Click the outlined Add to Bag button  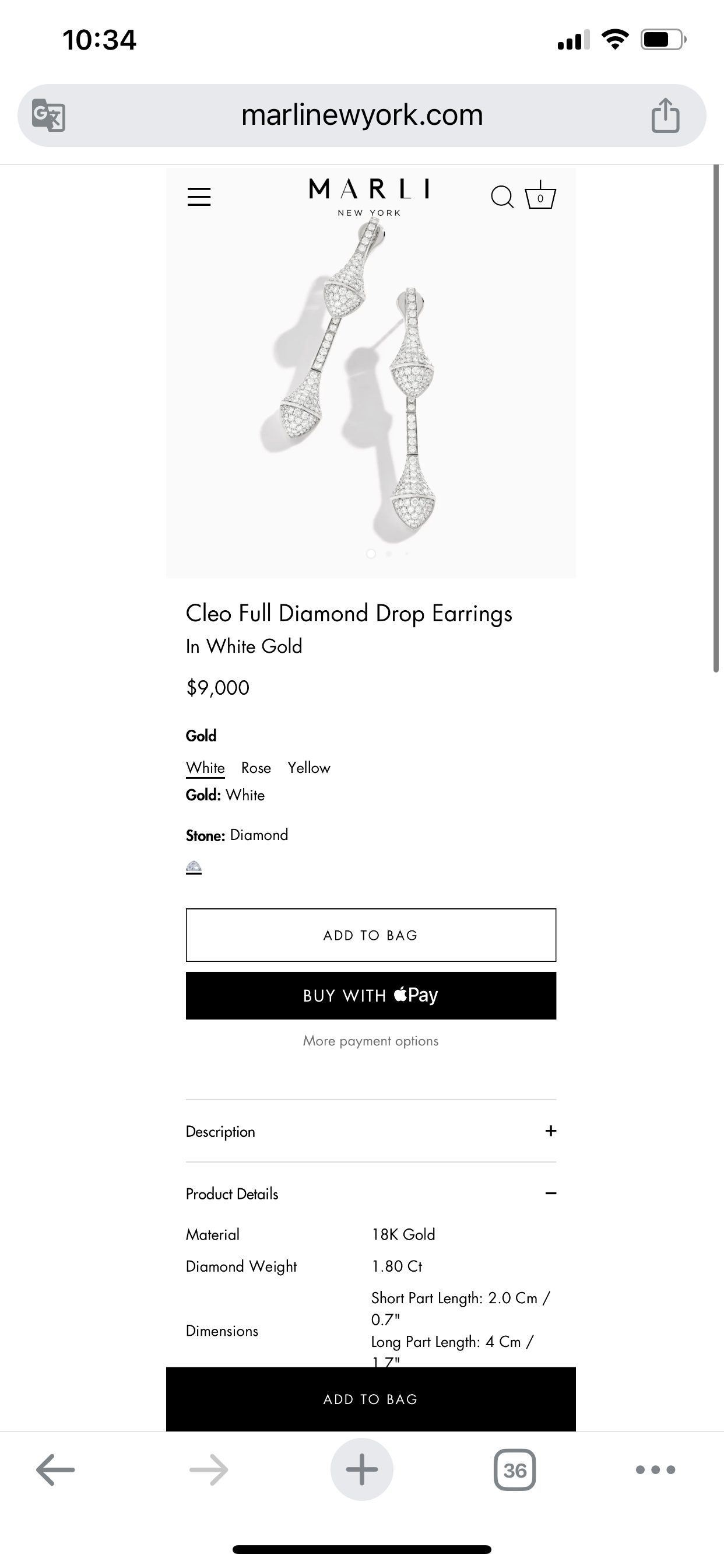tap(371, 935)
